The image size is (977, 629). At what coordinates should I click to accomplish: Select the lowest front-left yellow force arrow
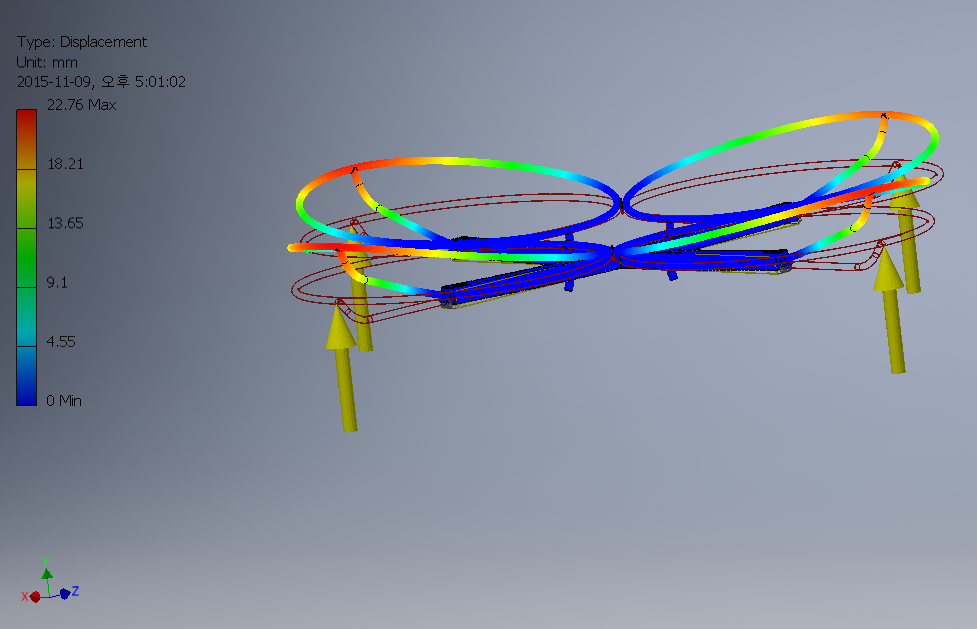click(342, 368)
